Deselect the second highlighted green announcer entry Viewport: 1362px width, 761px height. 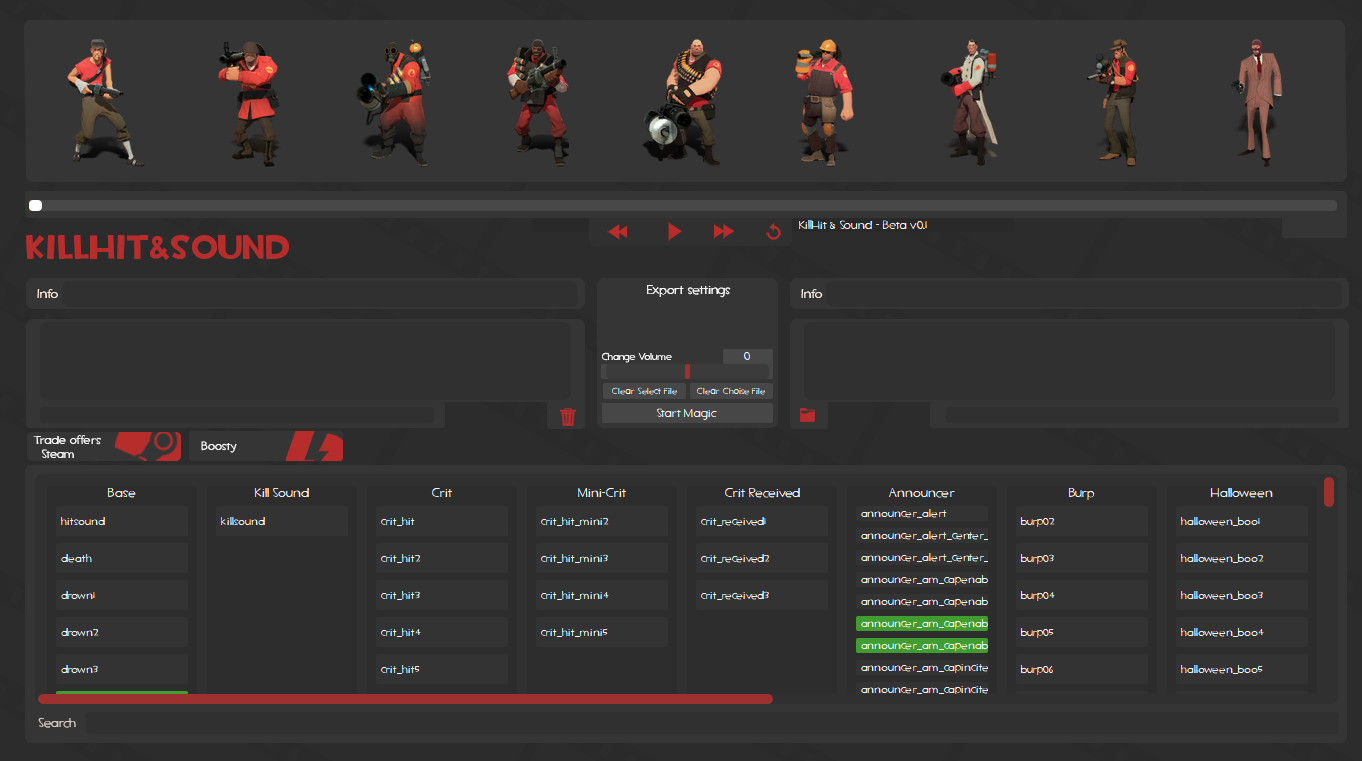pos(921,645)
